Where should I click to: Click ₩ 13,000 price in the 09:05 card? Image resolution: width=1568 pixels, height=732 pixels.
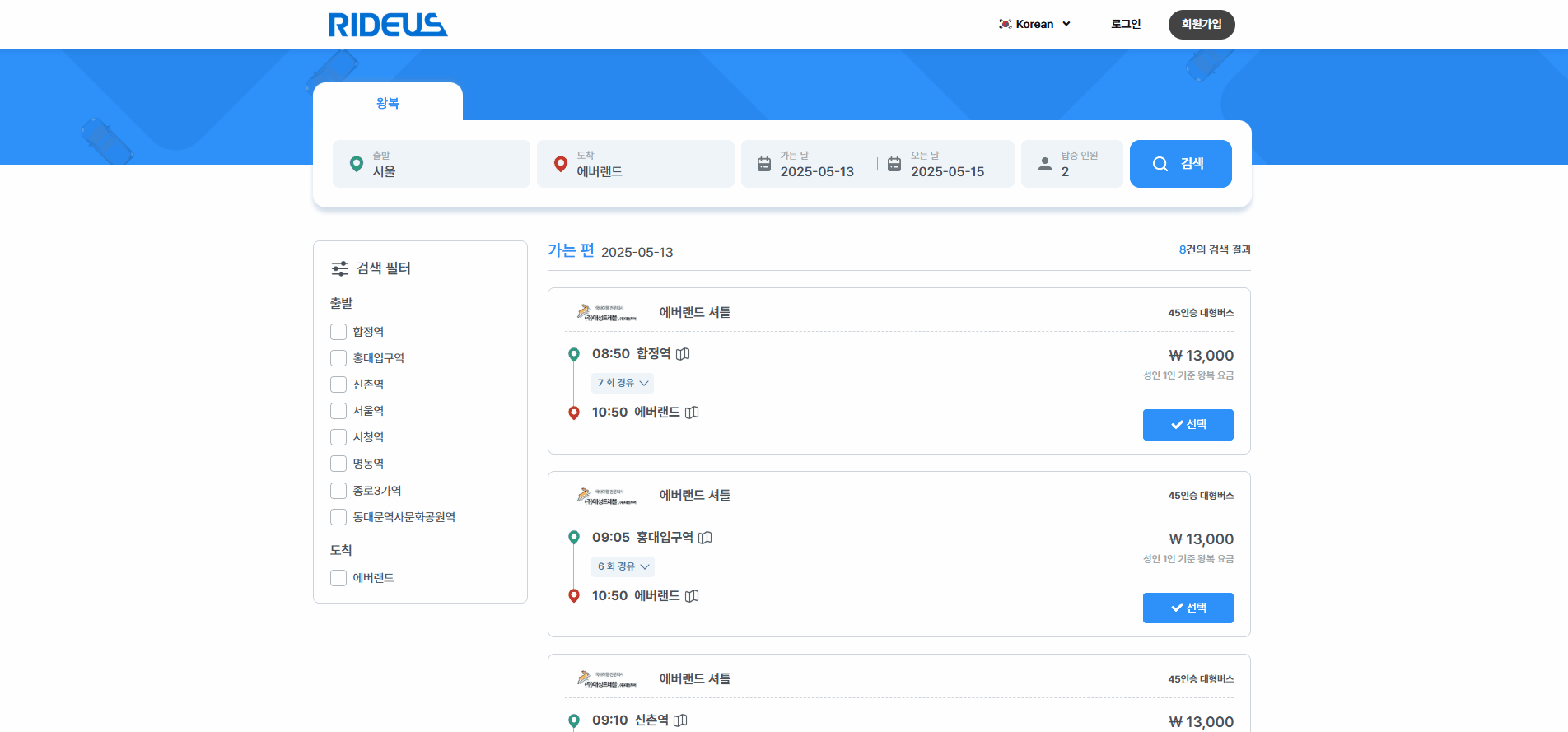tap(1202, 539)
